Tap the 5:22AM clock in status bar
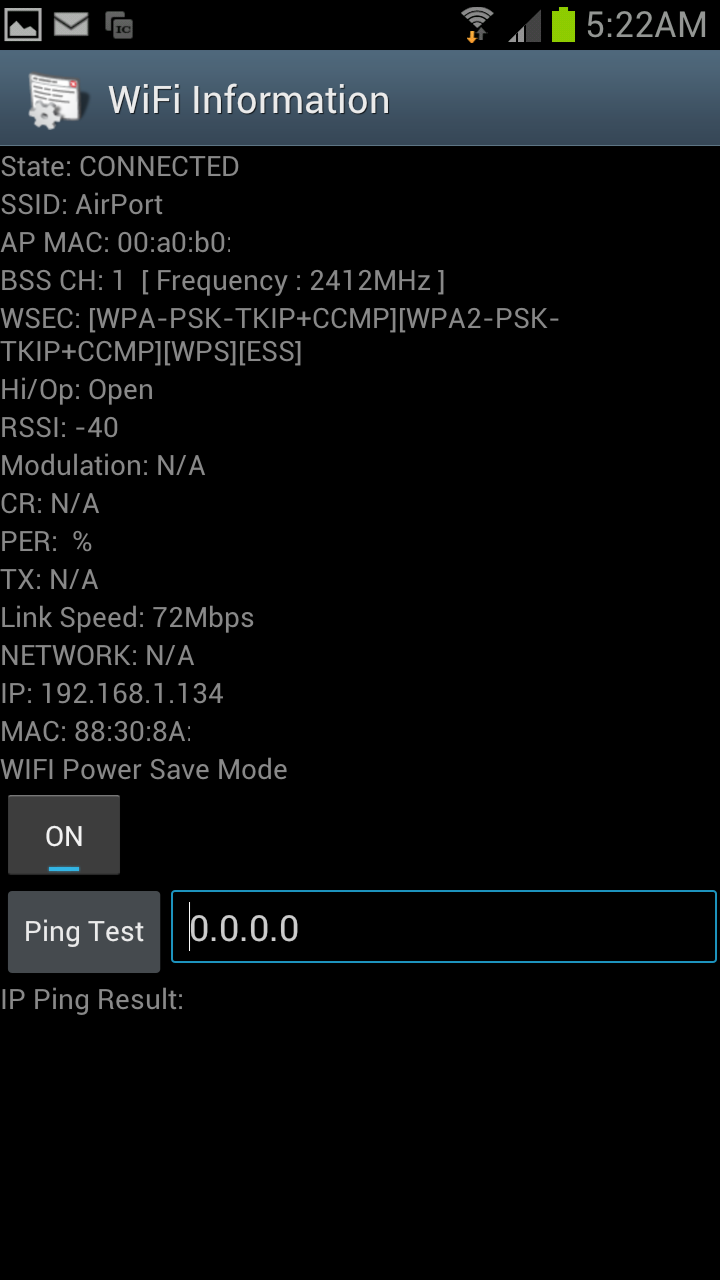Image resolution: width=720 pixels, height=1280 pixels. pos(646,25)
